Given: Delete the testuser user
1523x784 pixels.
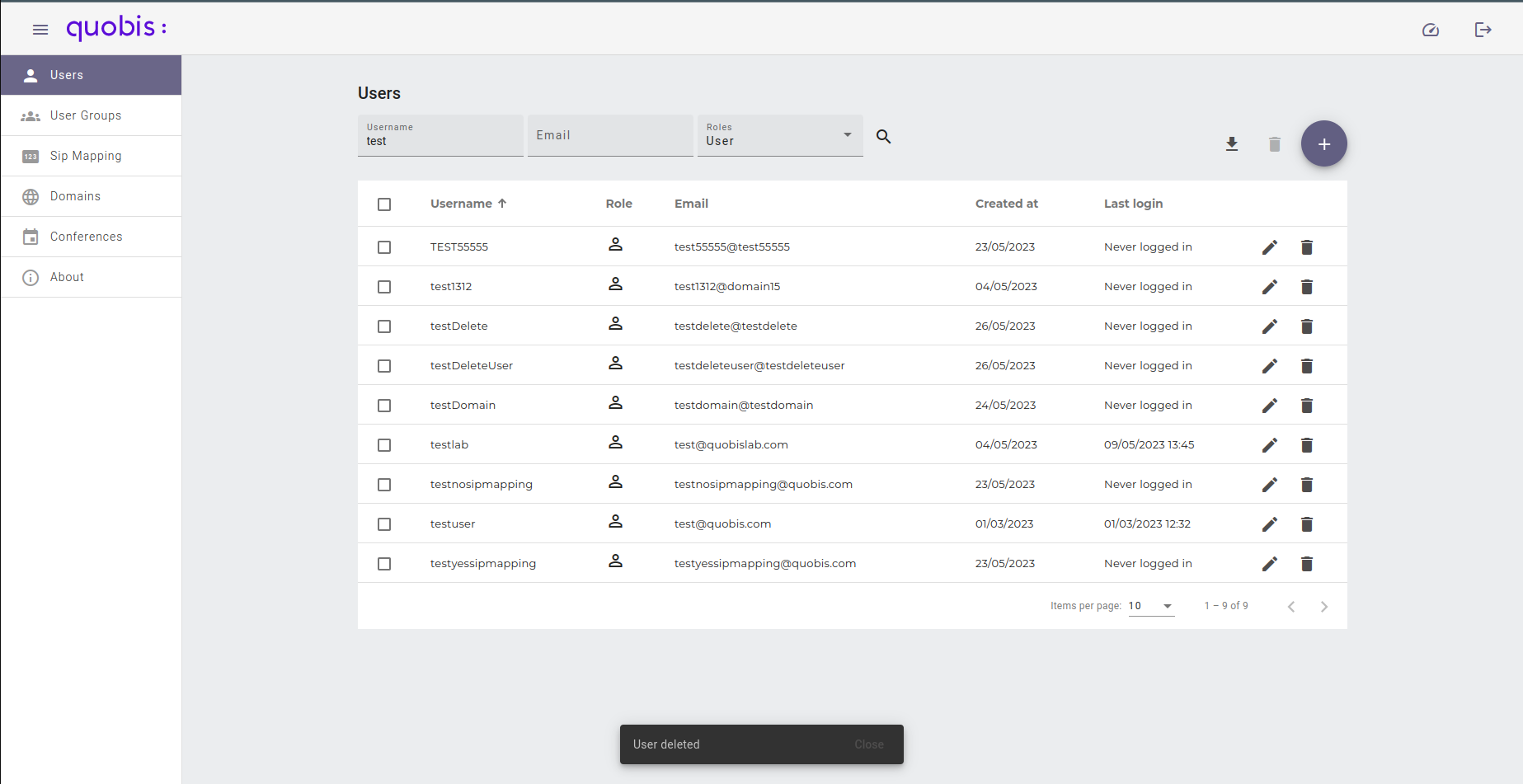Looking at the screenshot, I should (x=1307, y=524).
